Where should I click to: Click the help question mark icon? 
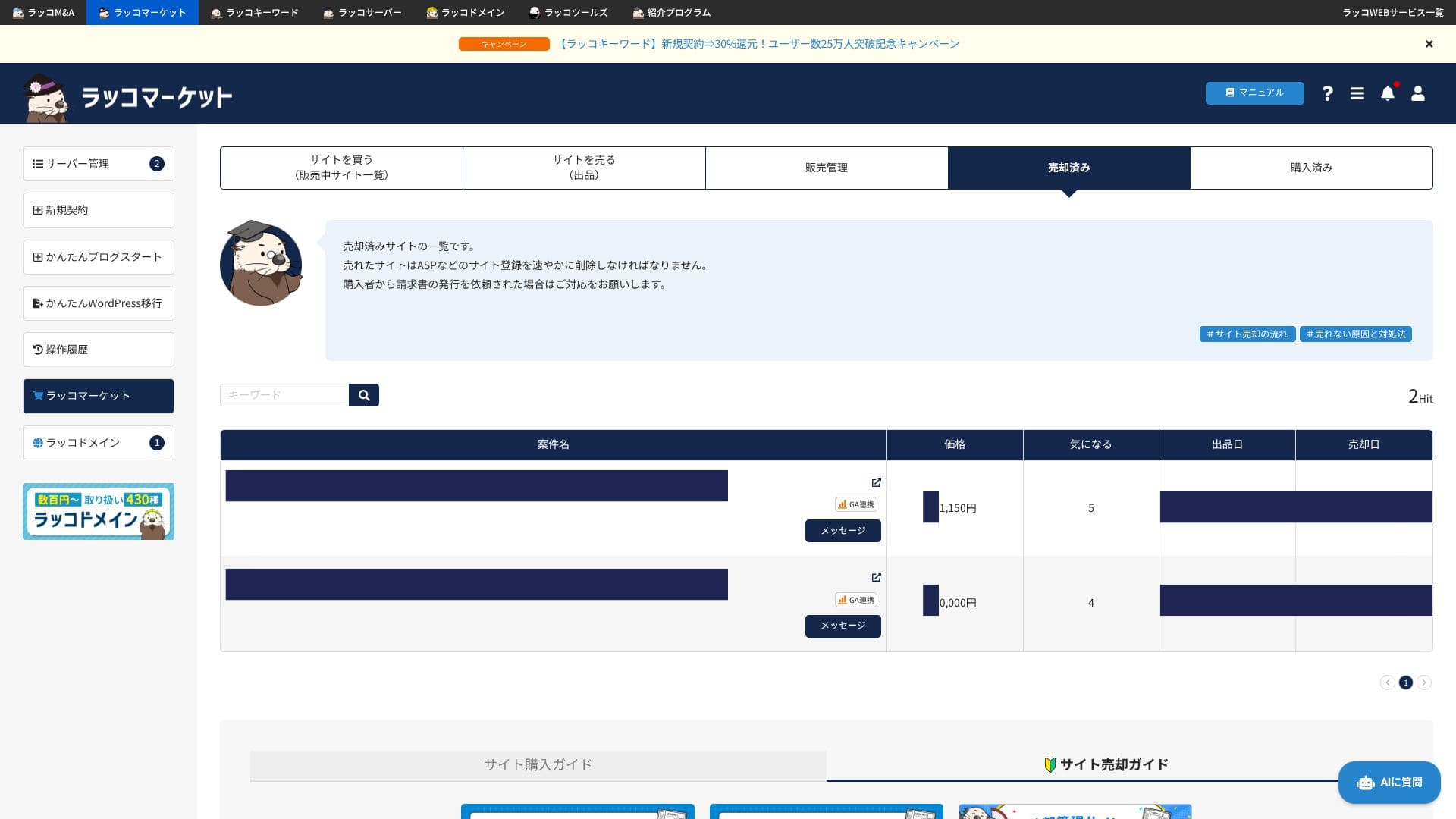tap(1327, 93)
